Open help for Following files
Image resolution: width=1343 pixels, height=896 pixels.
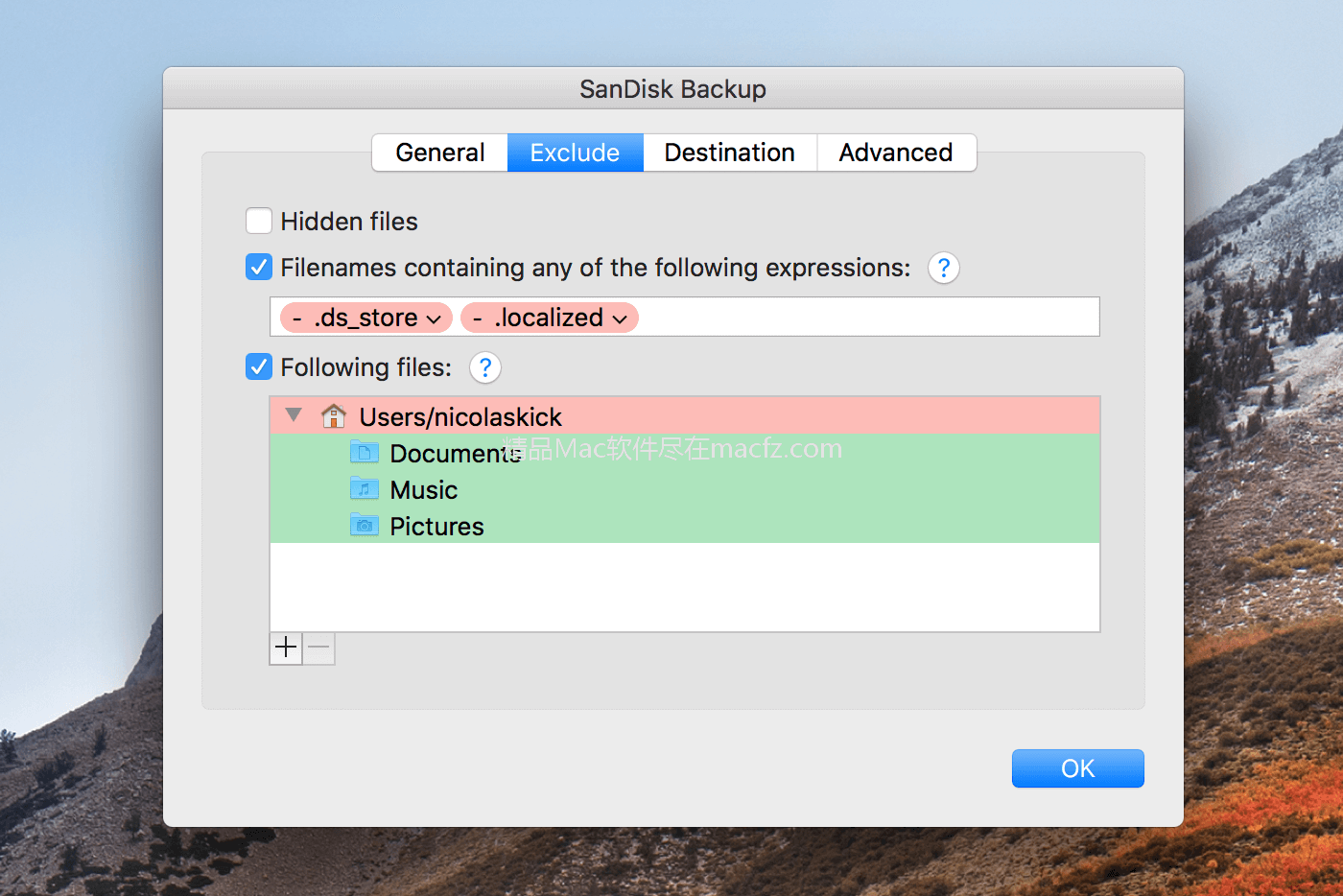[485, 367]
